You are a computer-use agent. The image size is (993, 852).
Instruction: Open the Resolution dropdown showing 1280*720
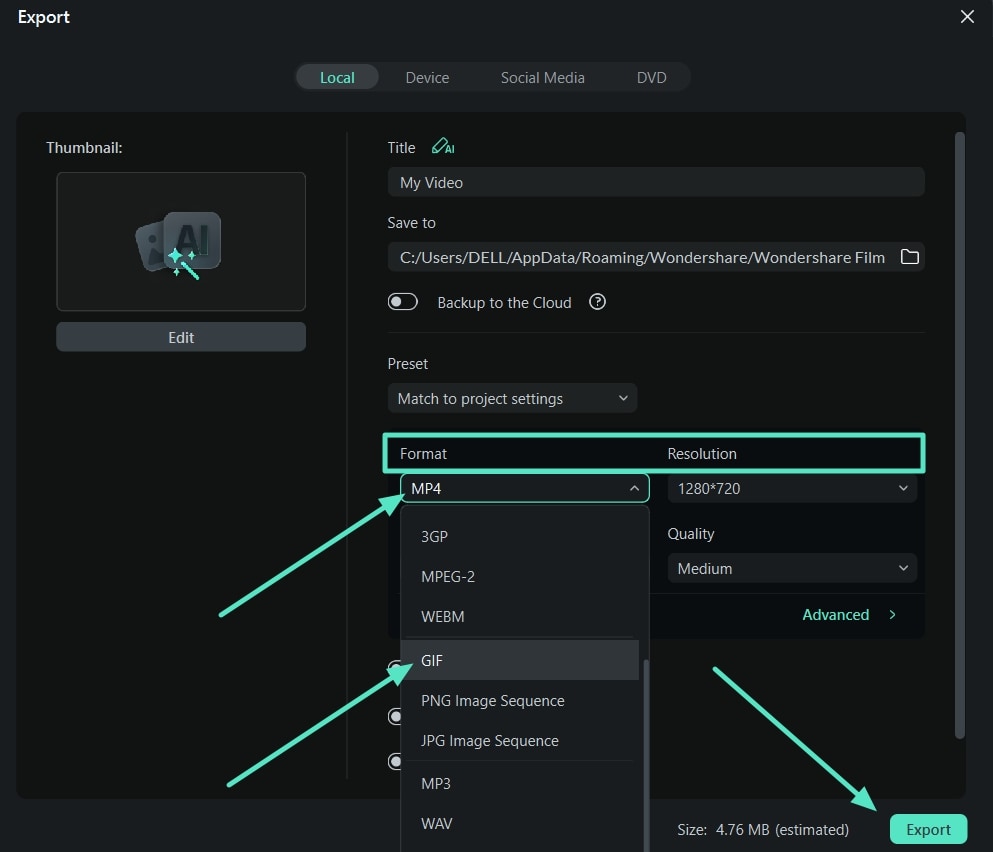pos(791,488)
